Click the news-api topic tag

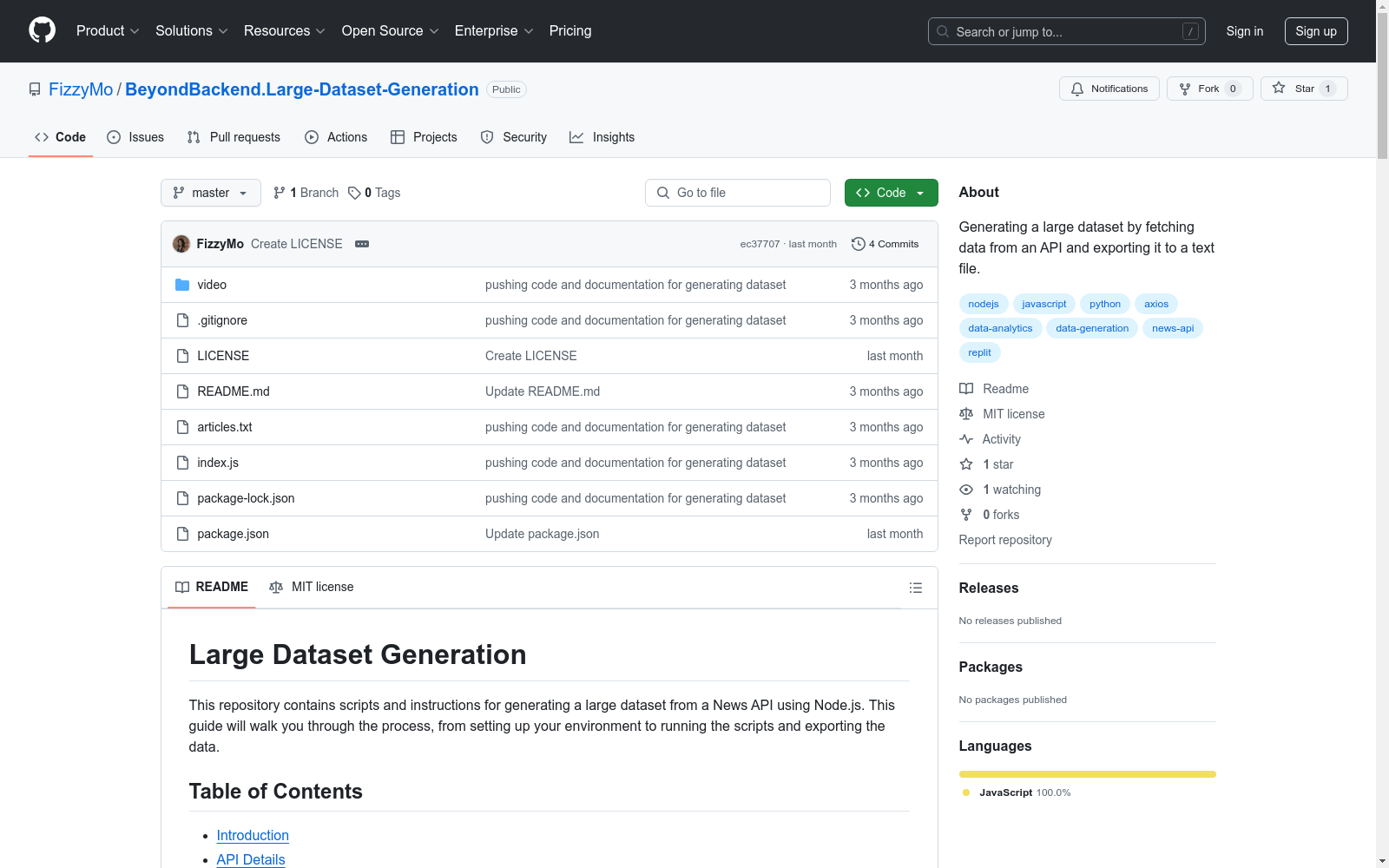[1173, 328]
